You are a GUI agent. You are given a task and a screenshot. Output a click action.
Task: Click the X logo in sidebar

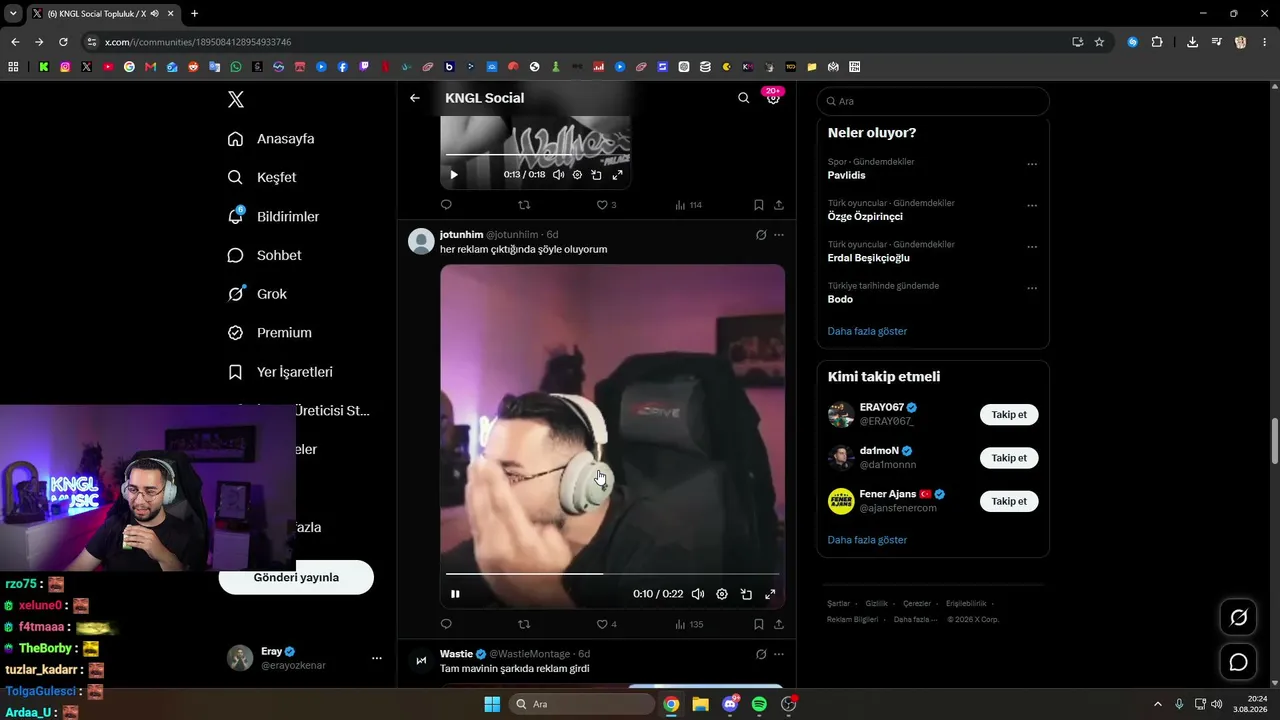click(236, 99)
